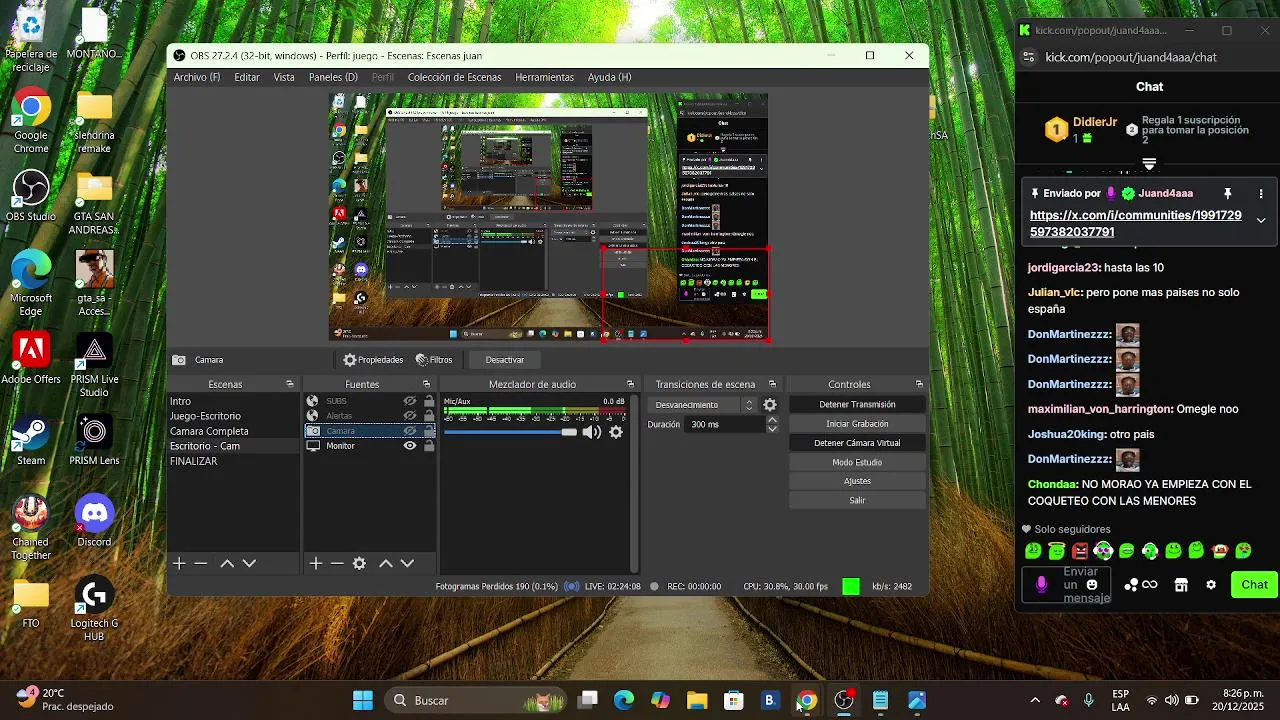Pop out Transiciones de escena dock
The height and width of the screenshot is (720, 1280).
coord(772,384)
